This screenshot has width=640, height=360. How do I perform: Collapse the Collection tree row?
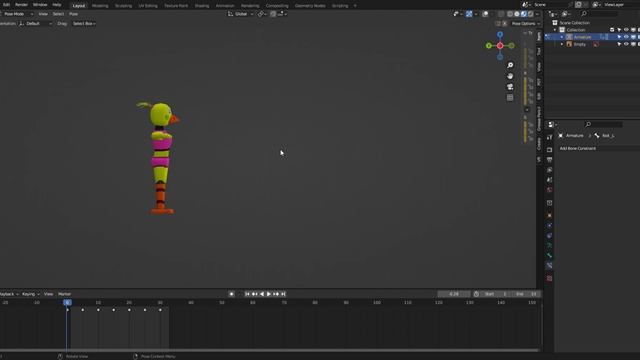coord(555,30)
